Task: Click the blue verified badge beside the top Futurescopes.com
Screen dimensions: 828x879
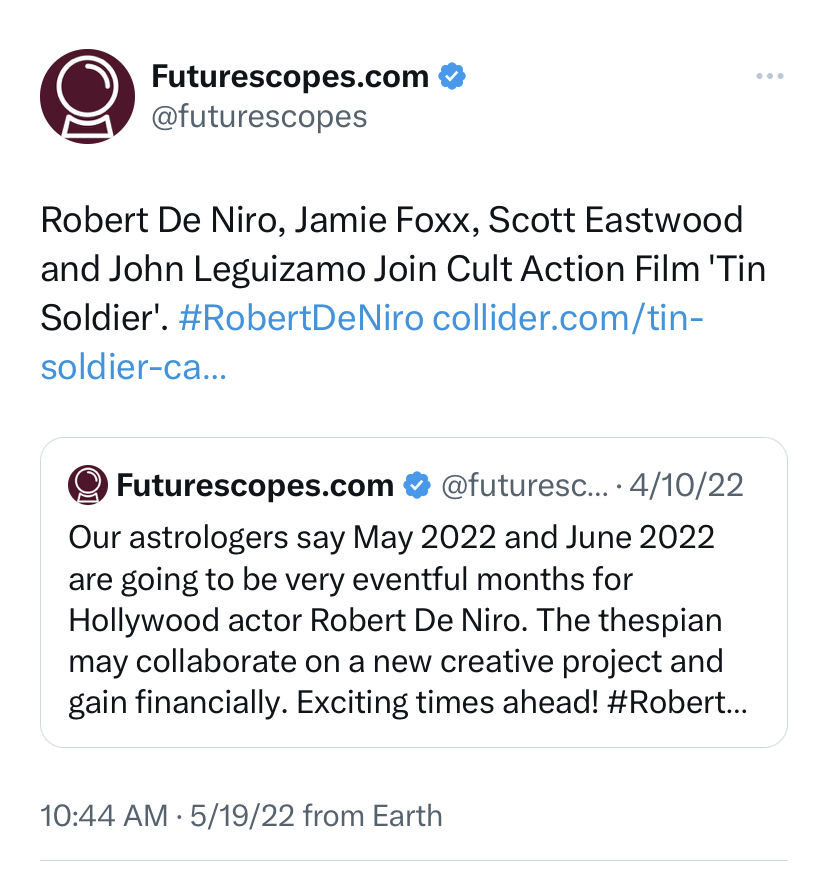Action: (x=452, y=76)
